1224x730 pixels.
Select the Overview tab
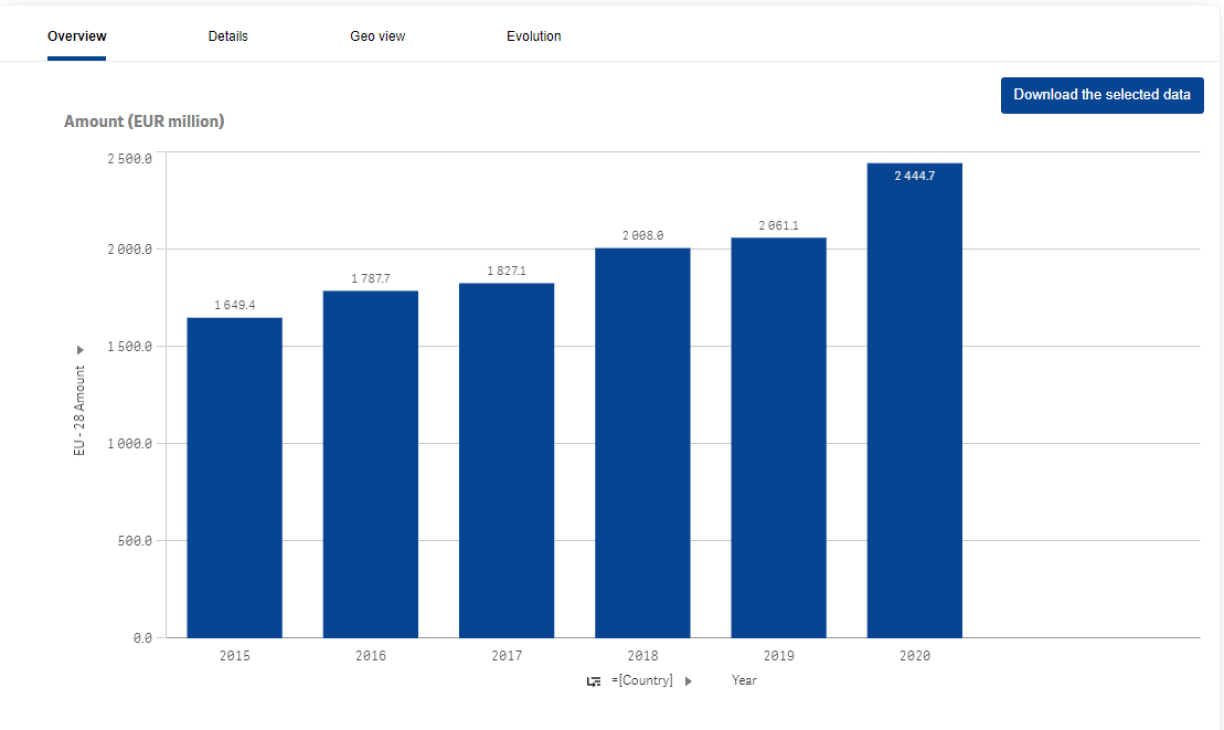pyautogui.click(x=77, y=36)
